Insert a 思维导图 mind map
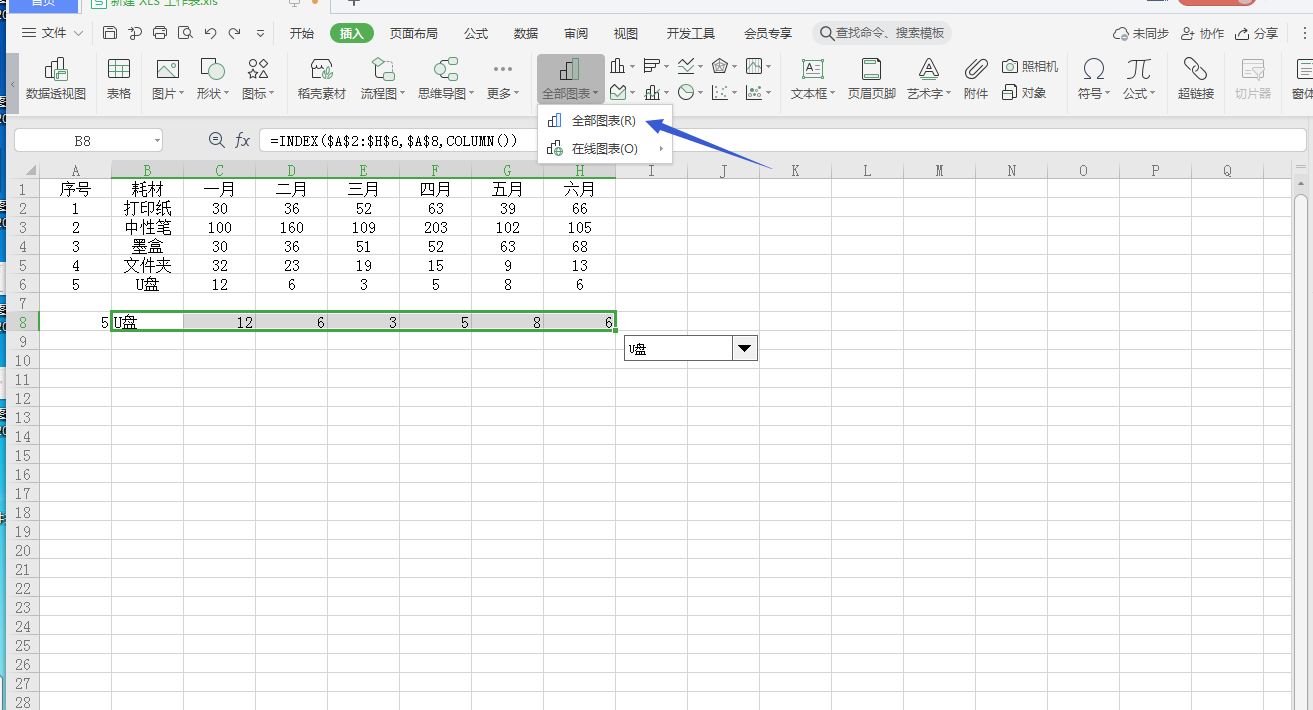 point(445,79)
